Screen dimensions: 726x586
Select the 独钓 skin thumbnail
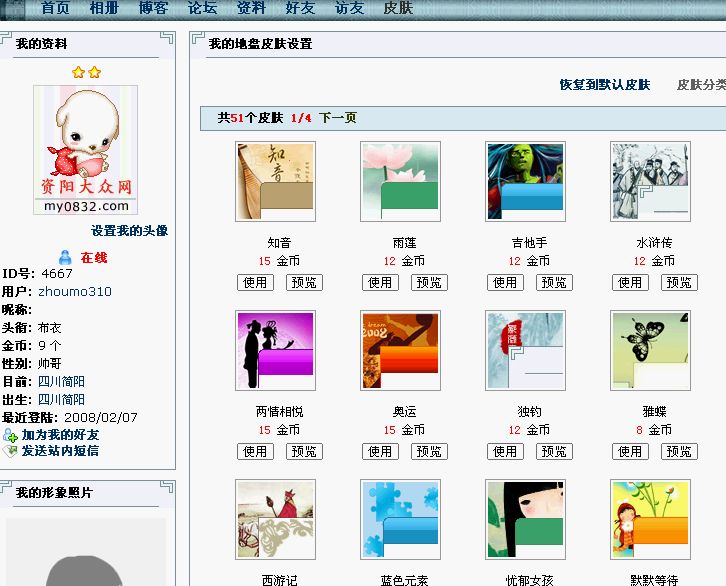click(526, 350)
